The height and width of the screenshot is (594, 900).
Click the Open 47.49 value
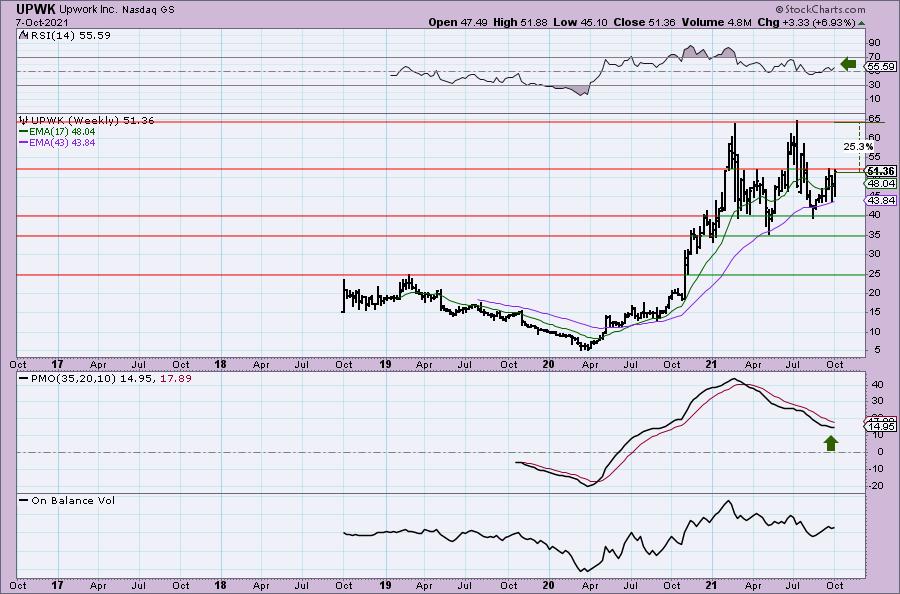(x=457, y=22)
